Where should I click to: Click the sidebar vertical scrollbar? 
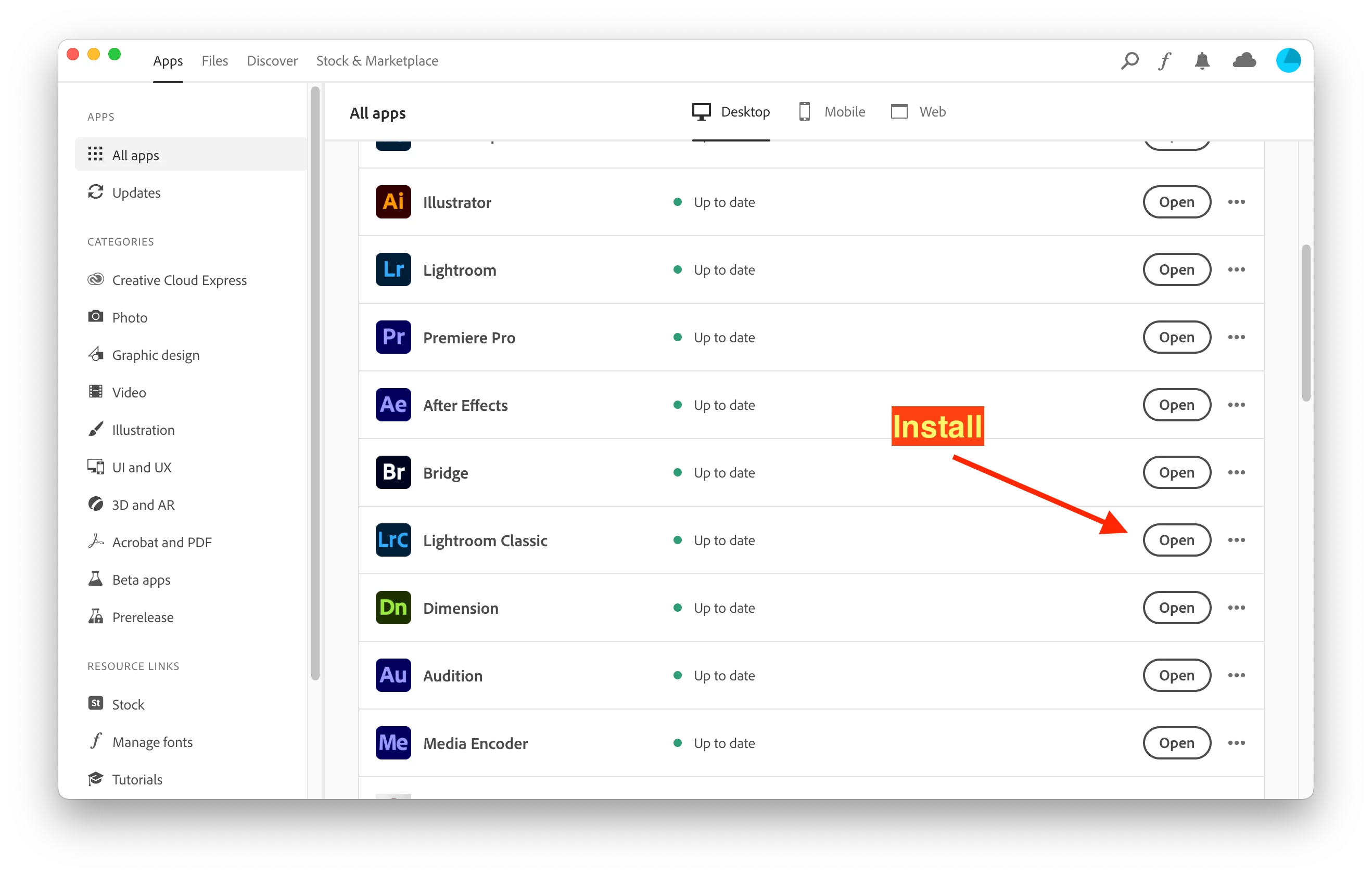coord(315,383)
